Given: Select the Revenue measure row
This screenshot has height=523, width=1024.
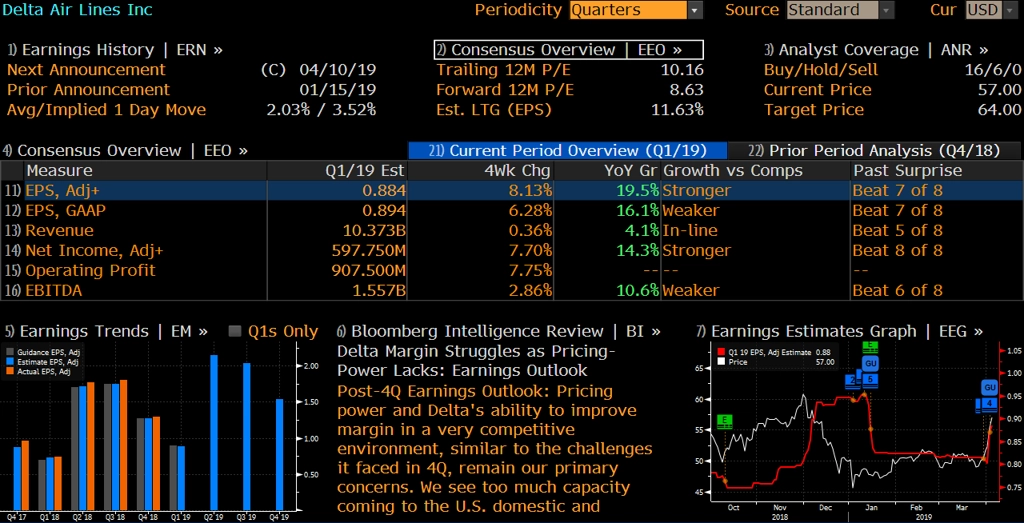Looking at the screenshot, I should pos(511,230).
